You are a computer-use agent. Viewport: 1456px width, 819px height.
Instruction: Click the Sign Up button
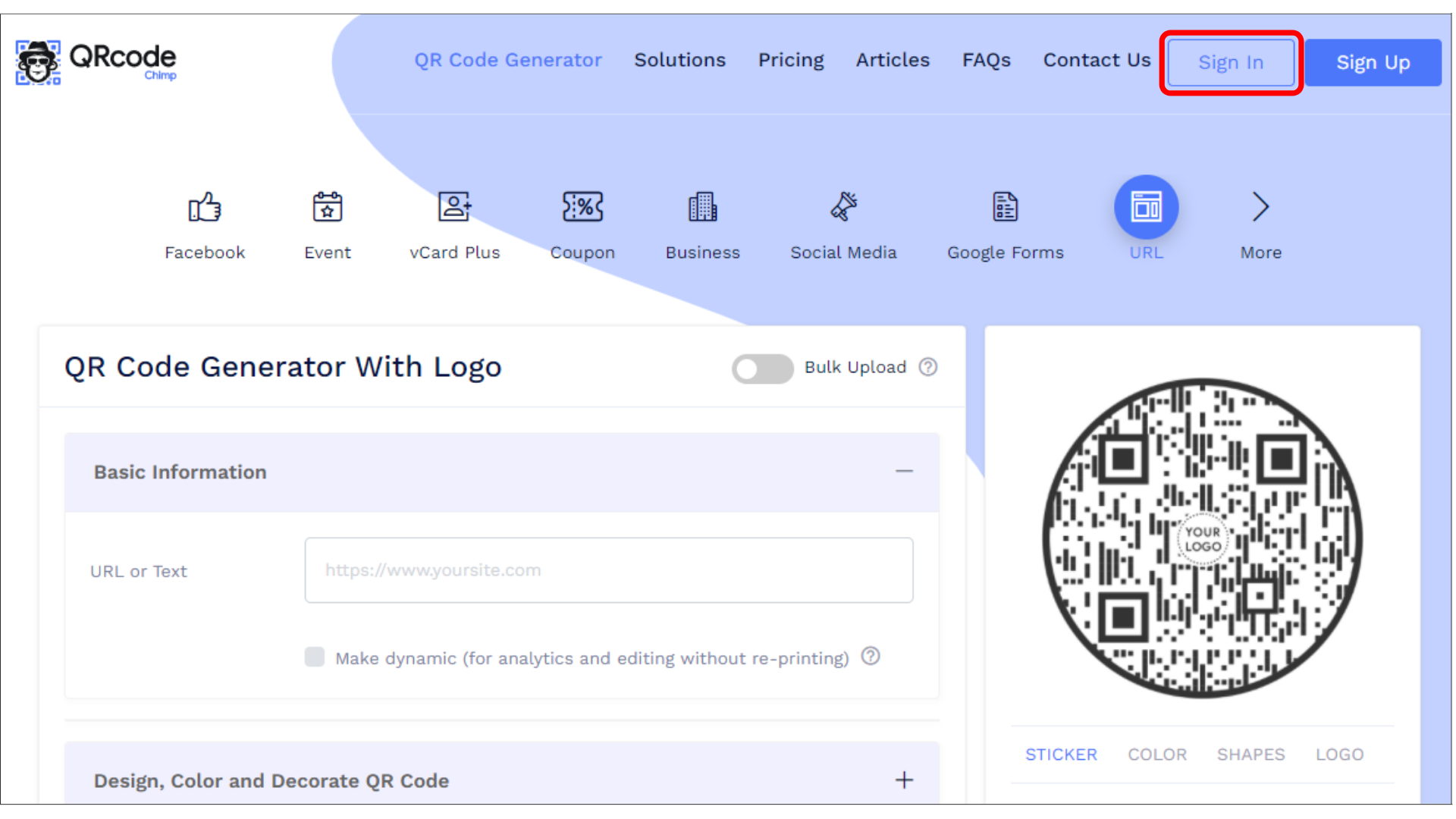click(1373, 62)
